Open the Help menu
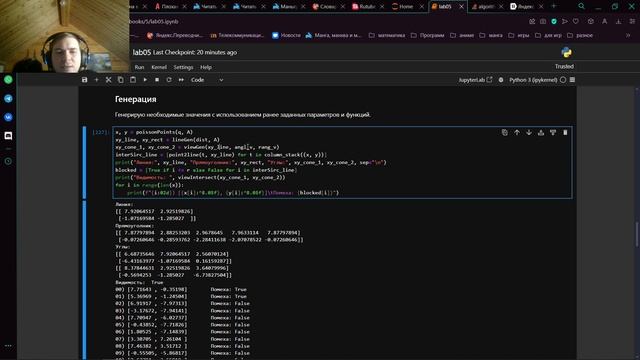The height and width of the screenshot is (360, 640). point(206,67)
